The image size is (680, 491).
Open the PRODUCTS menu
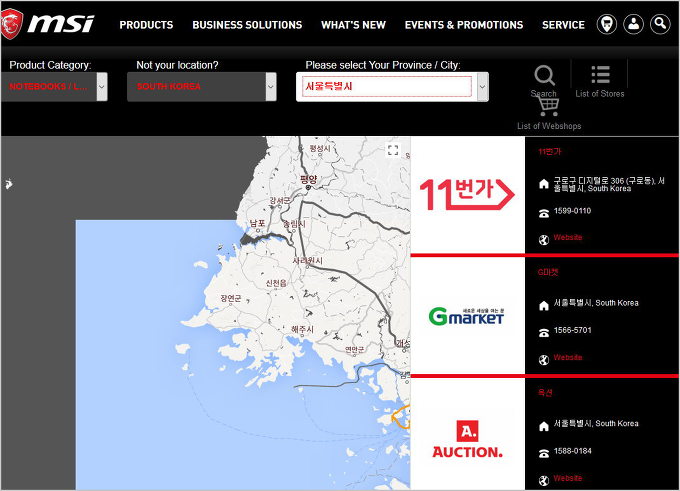146,25
